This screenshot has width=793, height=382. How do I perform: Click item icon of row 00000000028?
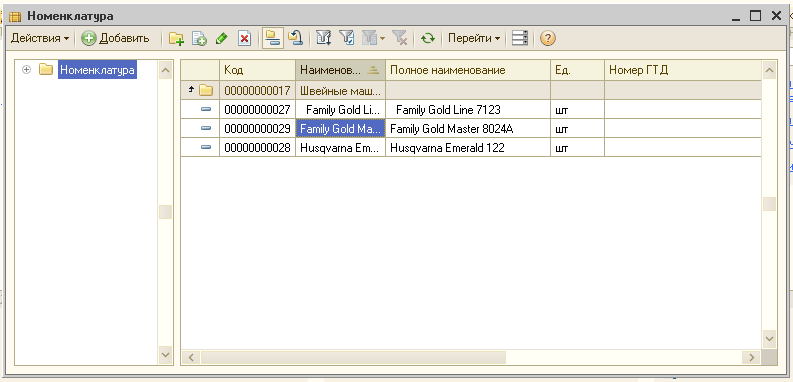[205, 147]
